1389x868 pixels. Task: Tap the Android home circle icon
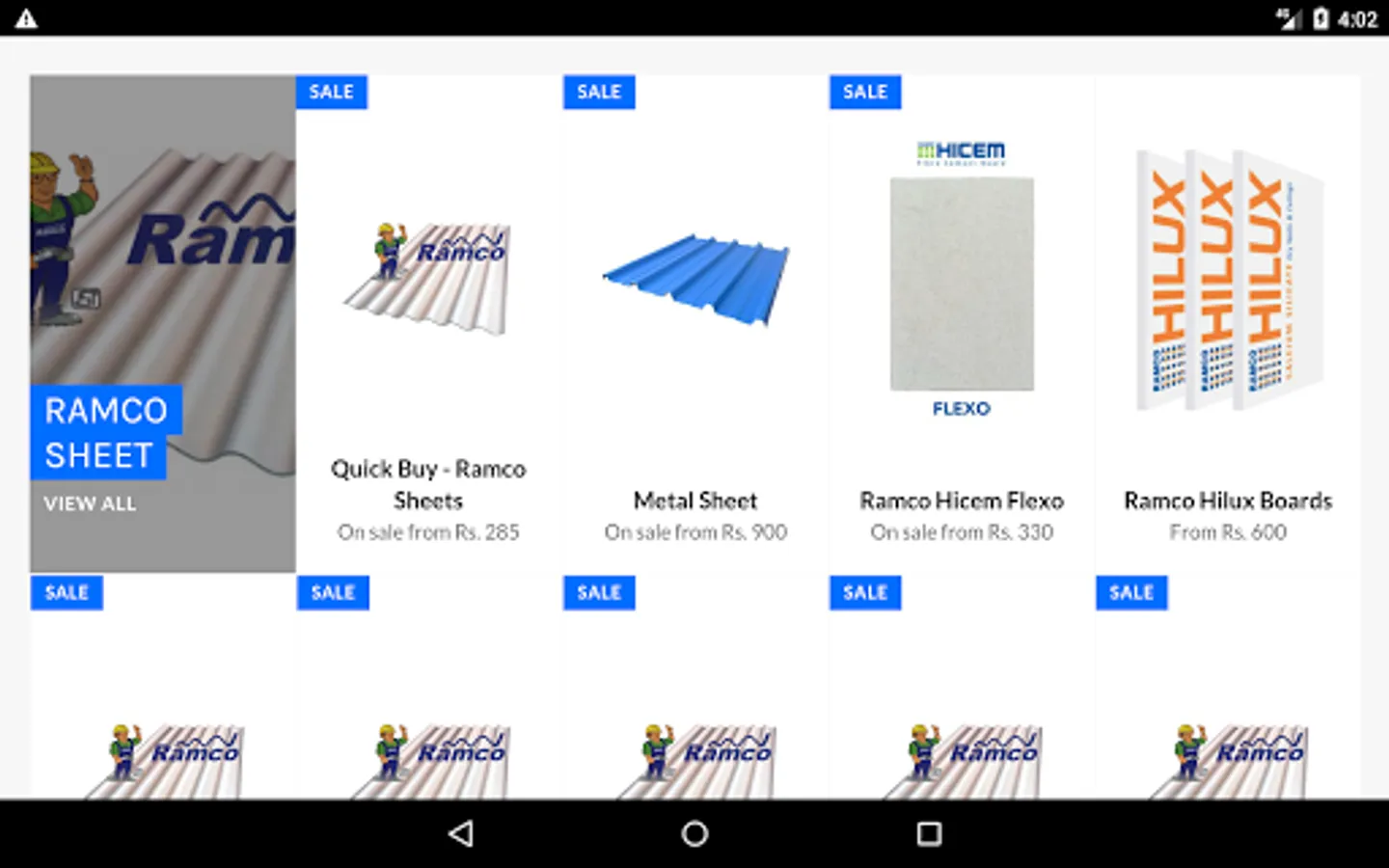[694, 833]
